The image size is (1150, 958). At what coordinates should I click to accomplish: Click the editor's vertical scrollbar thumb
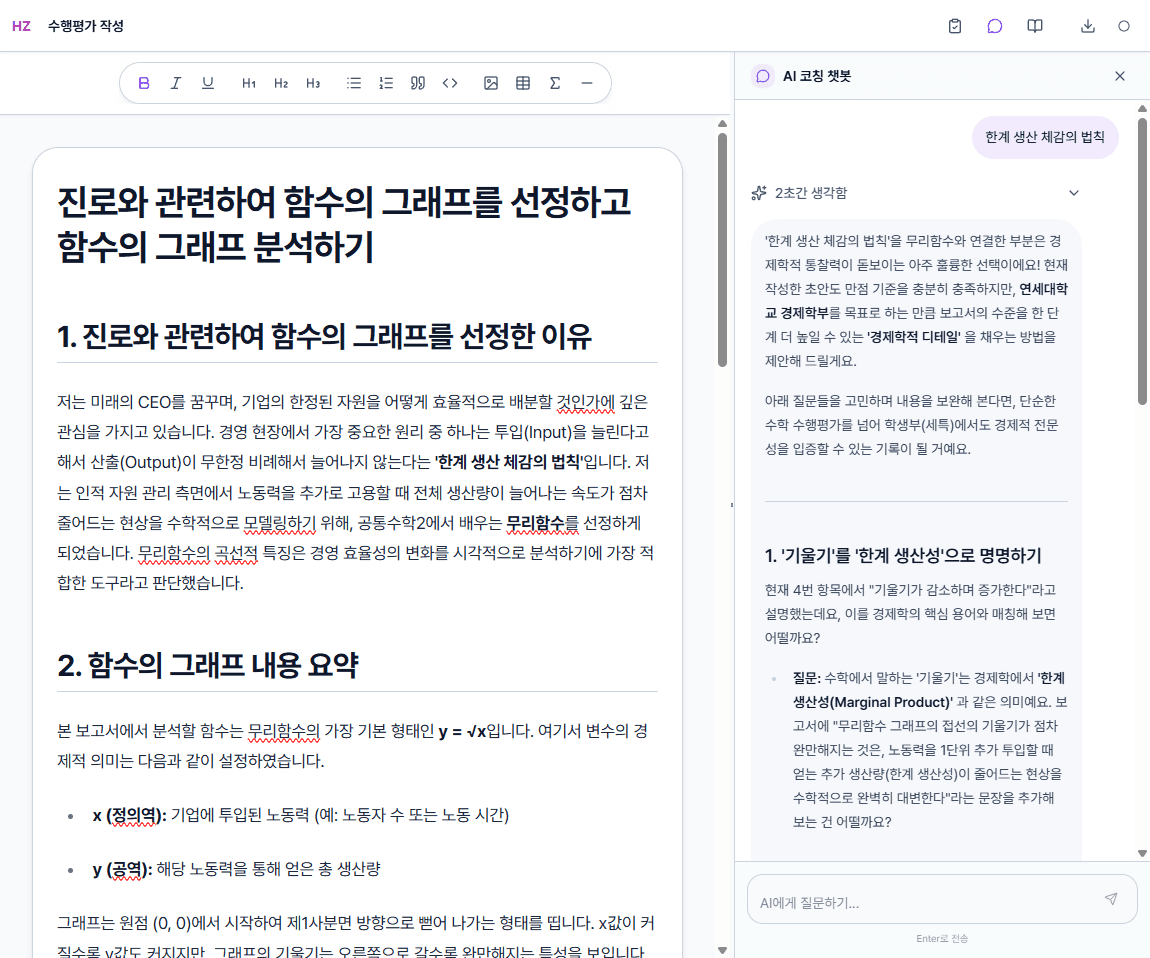722,249
